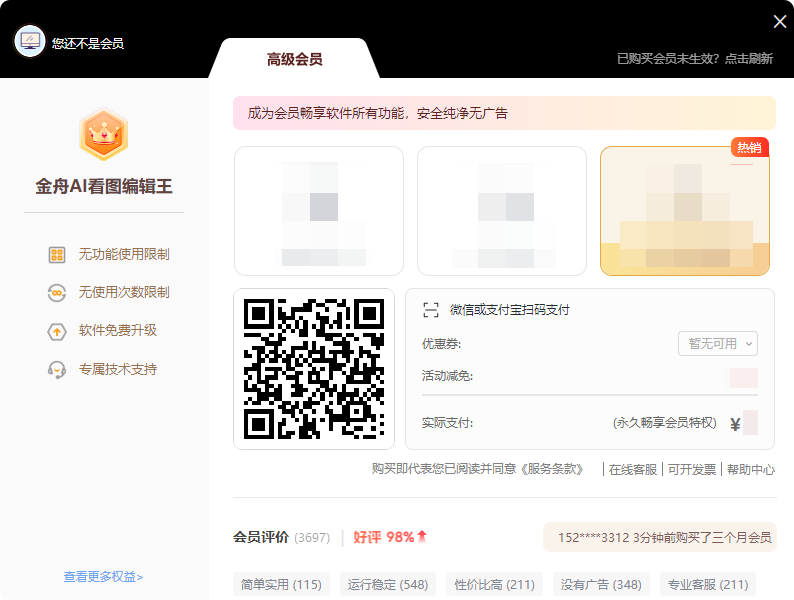Open the 《服务条款》 link
Viewport: 794px width, 600px height.
pos(552,469)
